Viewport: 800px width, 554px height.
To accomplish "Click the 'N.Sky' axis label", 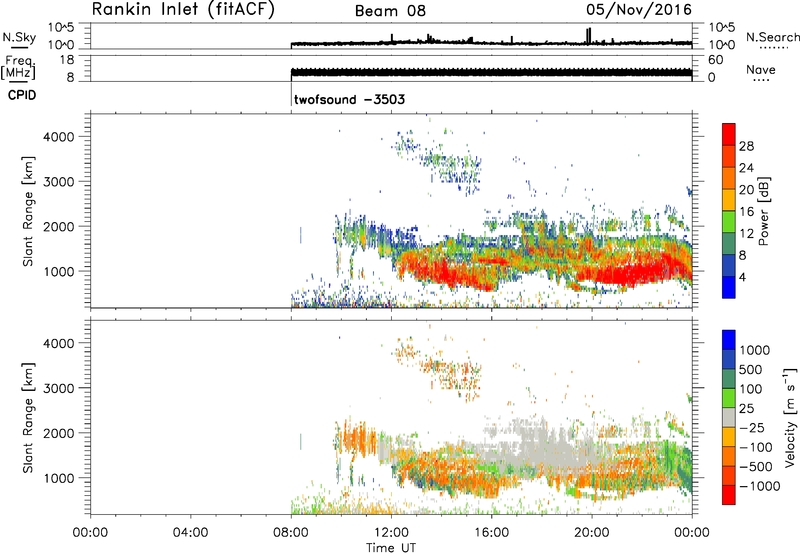I will click(x=19, y=38).
